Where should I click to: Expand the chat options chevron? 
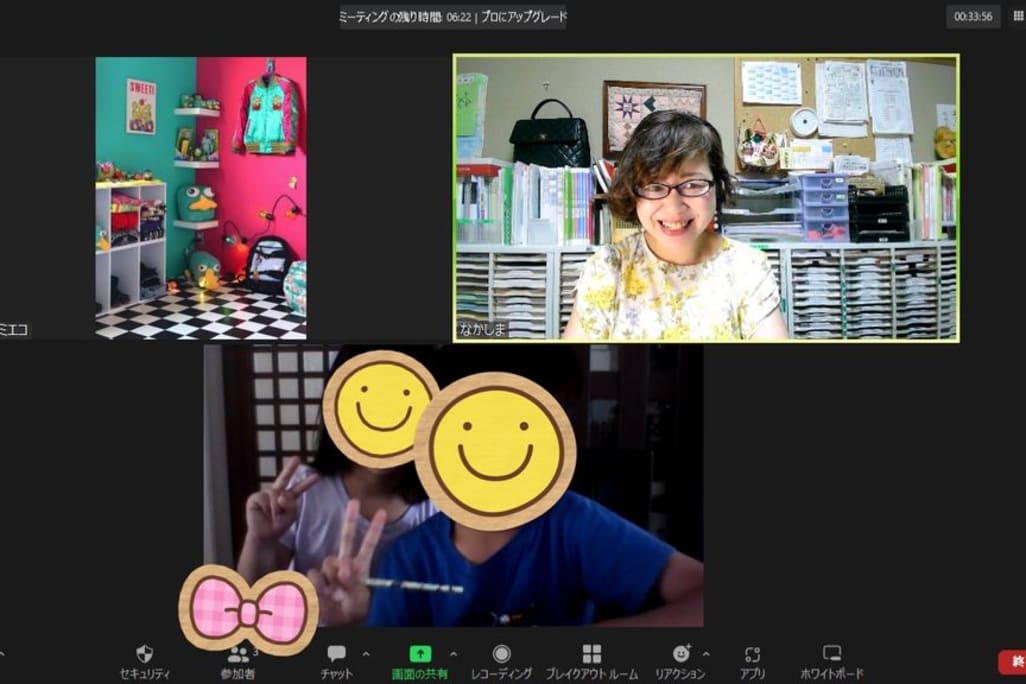pyautogui.click(x=365, y=654)
